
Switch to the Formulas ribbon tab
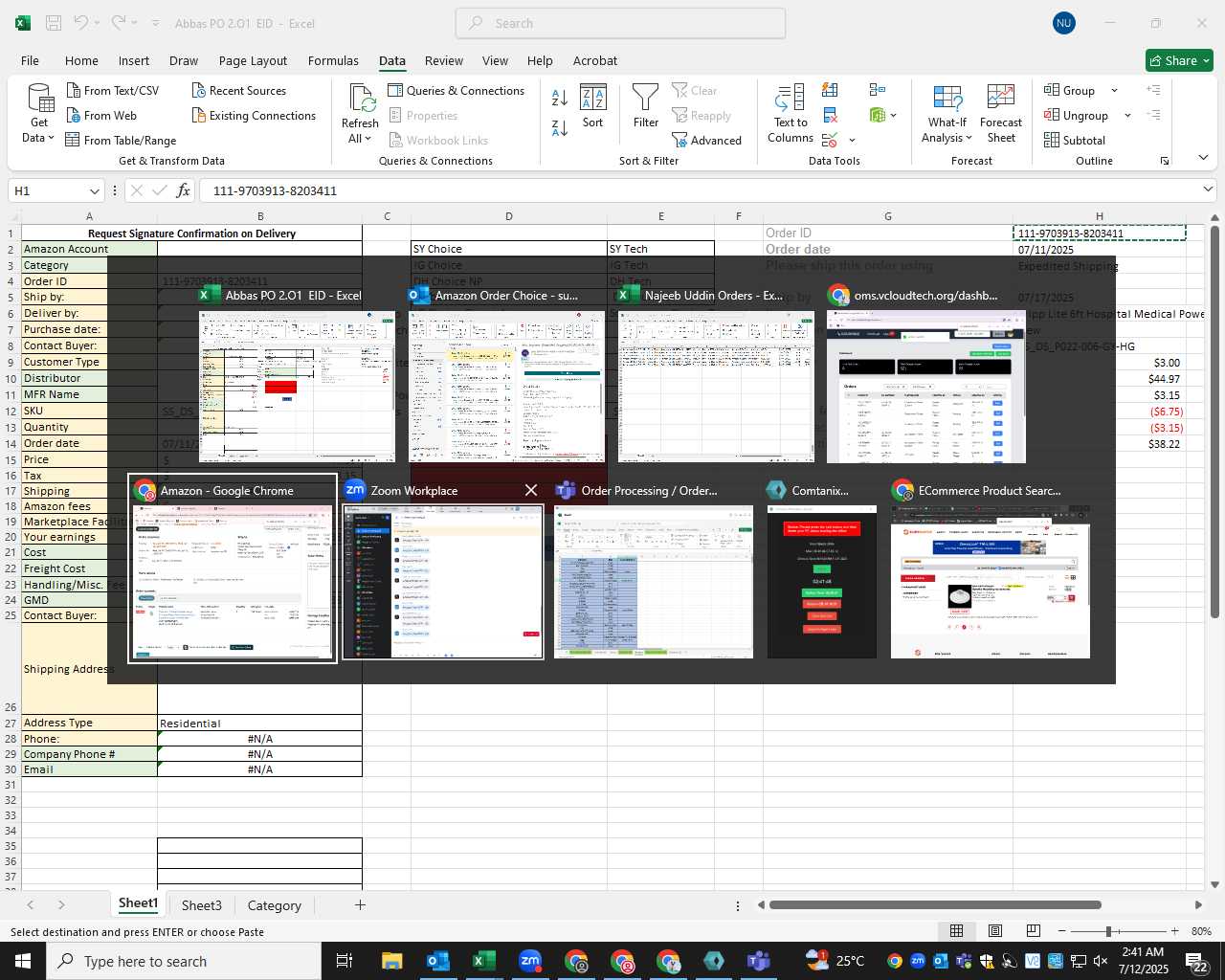point(333,60)
